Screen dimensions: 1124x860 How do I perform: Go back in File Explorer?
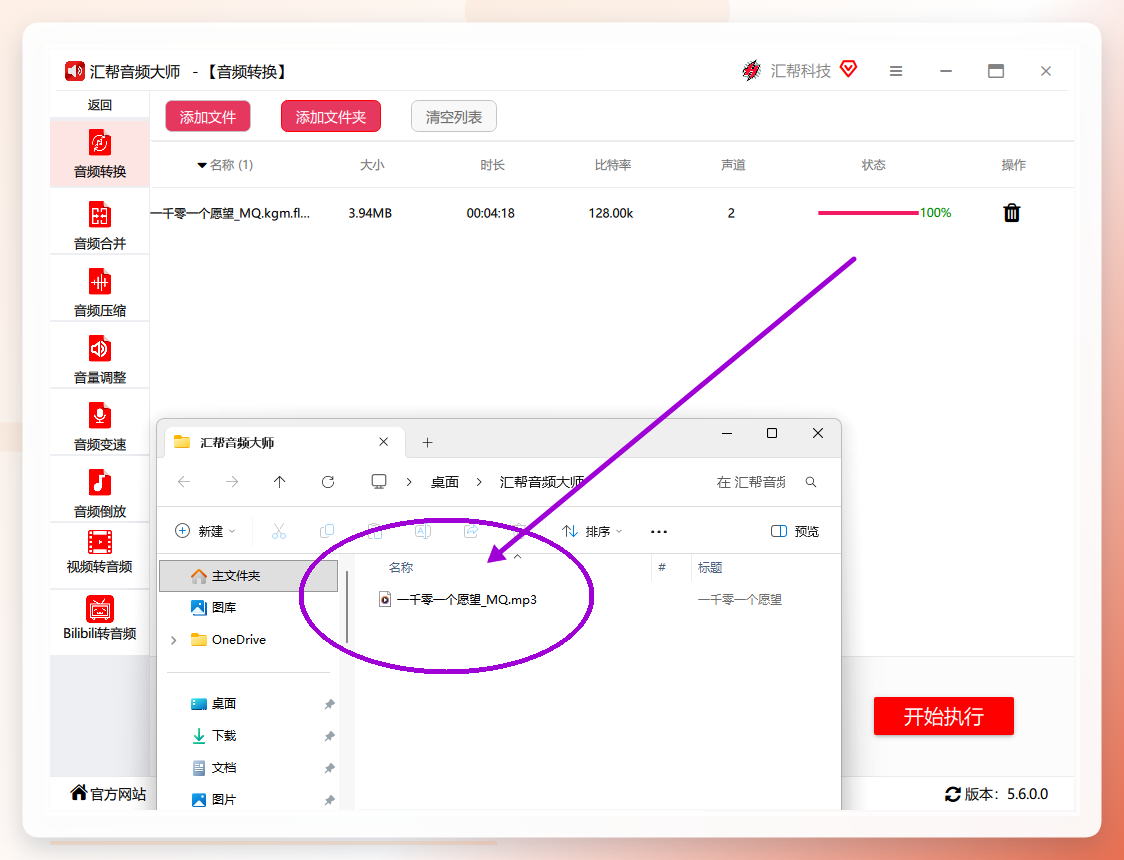tap(184, 482)
